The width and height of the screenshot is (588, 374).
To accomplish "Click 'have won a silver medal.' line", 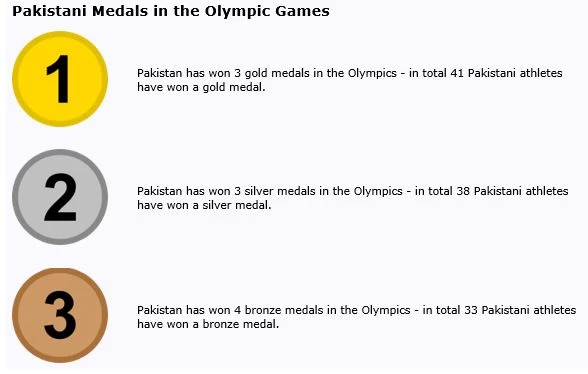I will (204, 205).
